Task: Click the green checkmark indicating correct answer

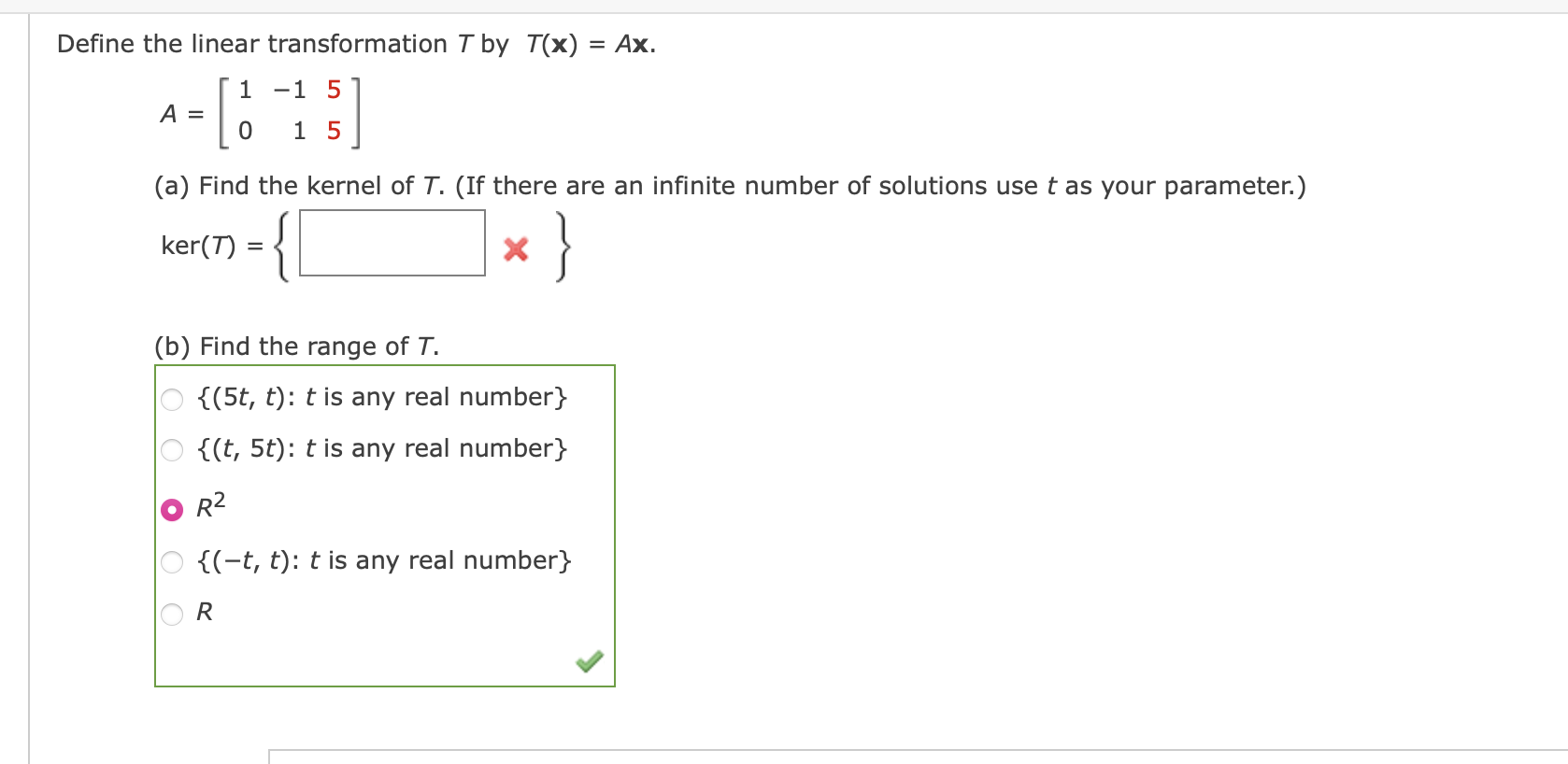Action: click(x=589, y=660)
